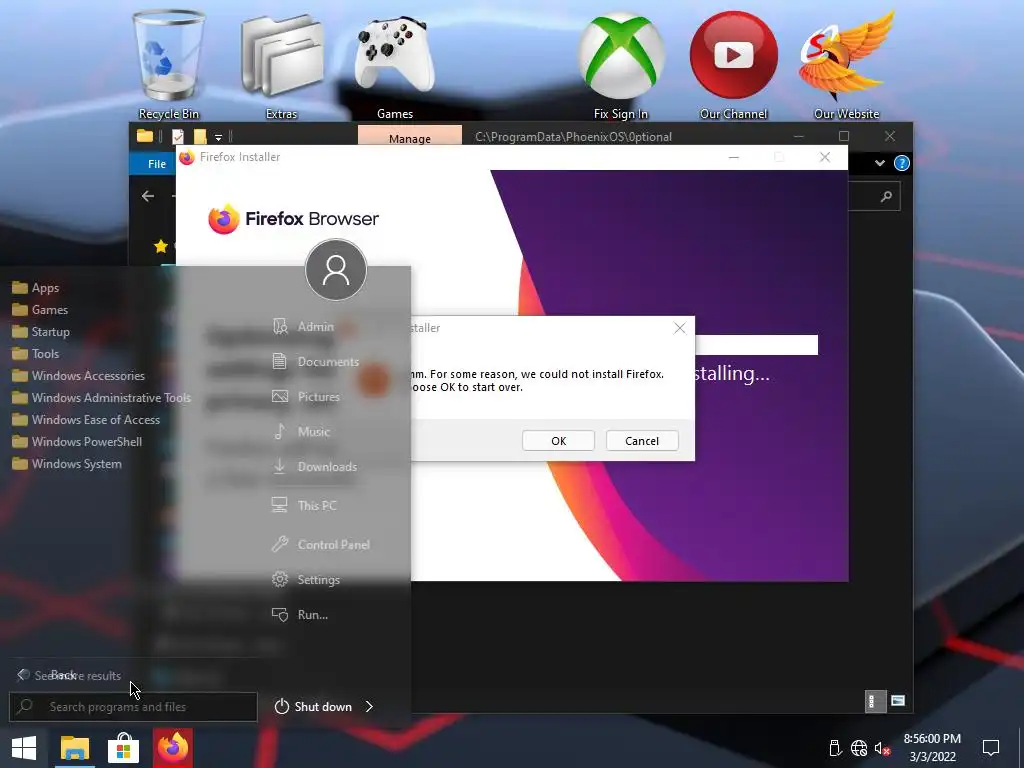Open Microsoft Store from the taskbar
1024x768 pixels.
[123, 748]
